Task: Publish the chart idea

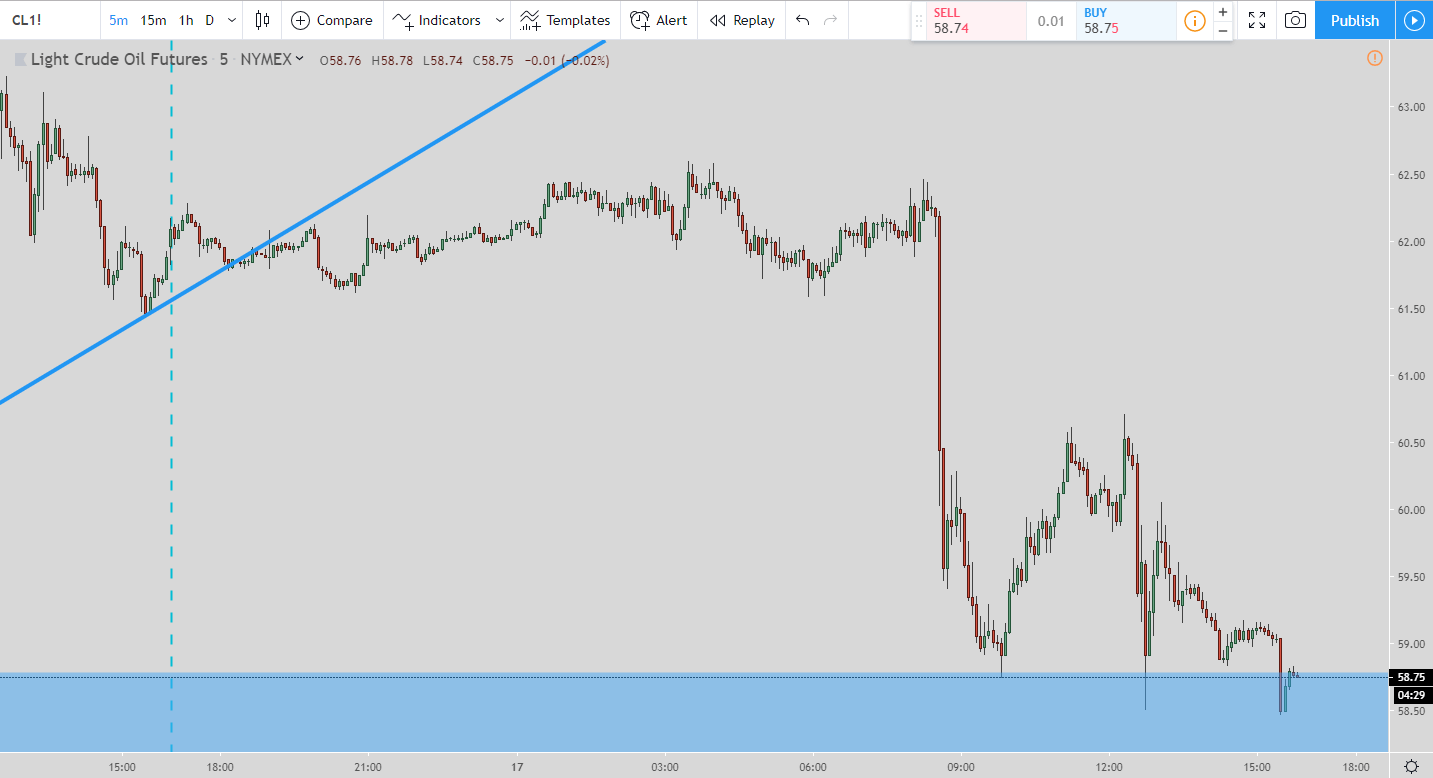Action: (x=1355, y=20)
